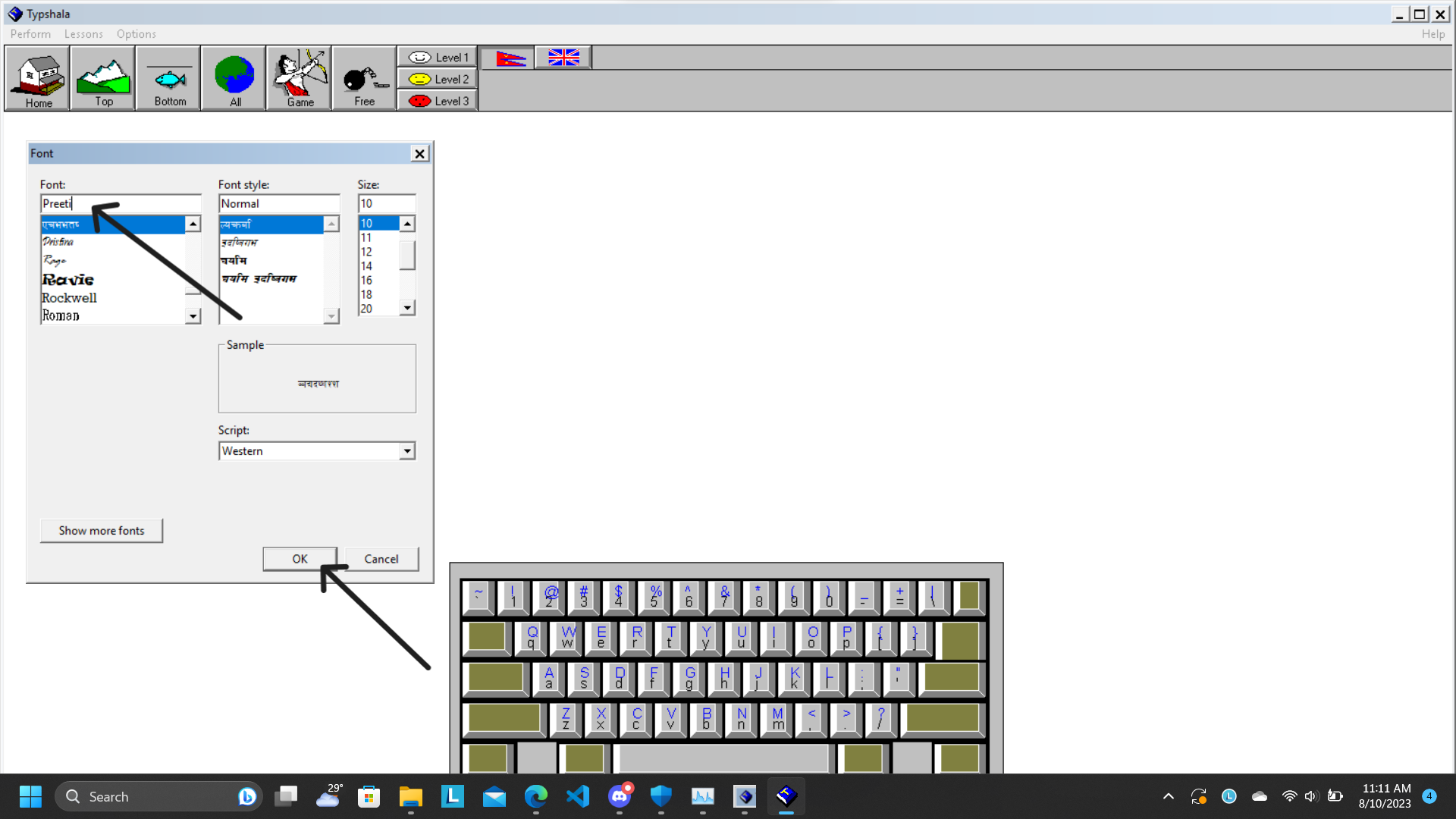Switch to Nepali with the flag icon

coord(506,57)
